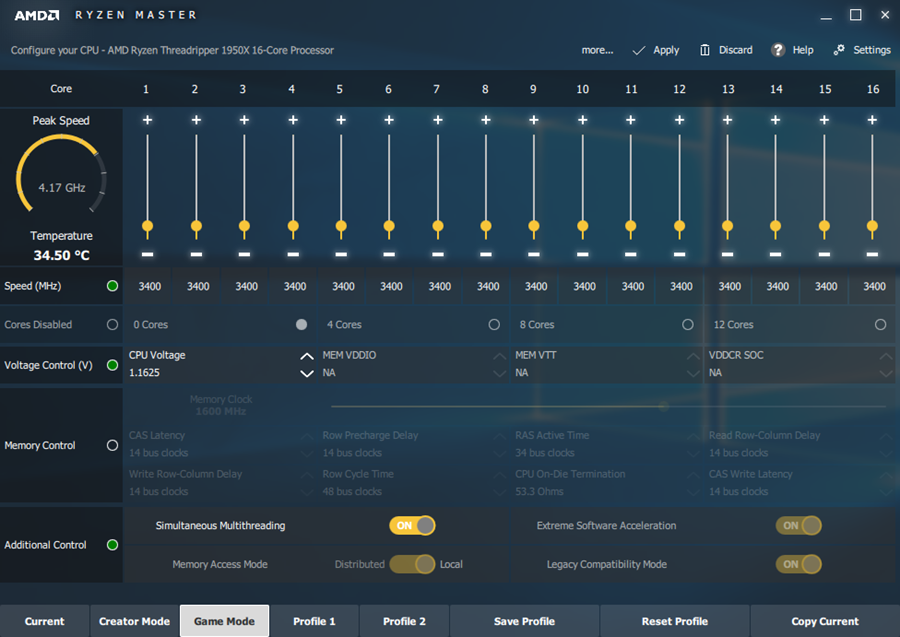Expand the more... menu in header
This screenshot has height=637, width=900.
(x=597, y=50)
